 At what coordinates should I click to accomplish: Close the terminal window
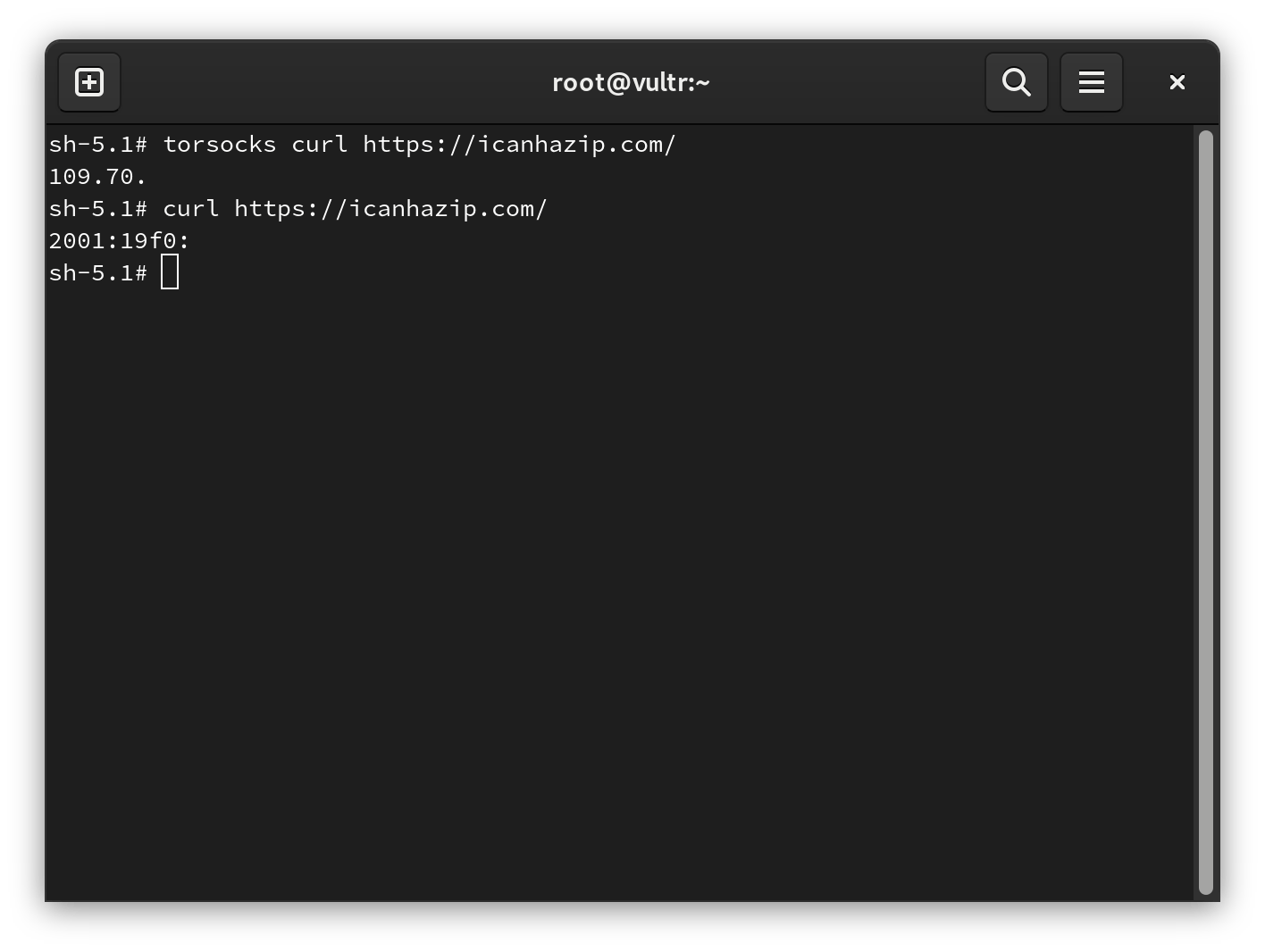click(x=1177, y=81)
